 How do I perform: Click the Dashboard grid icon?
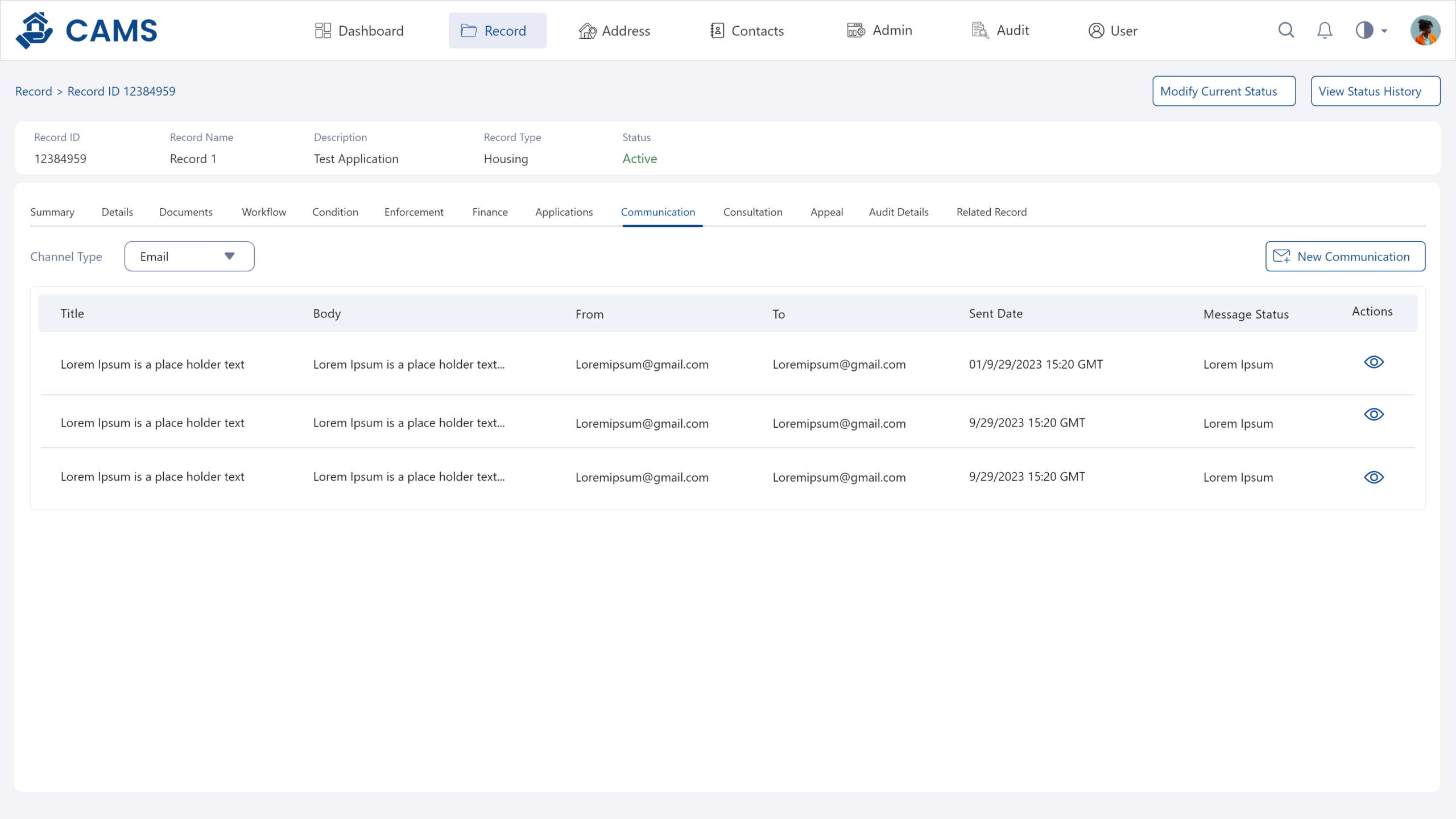tap(322, 31)
